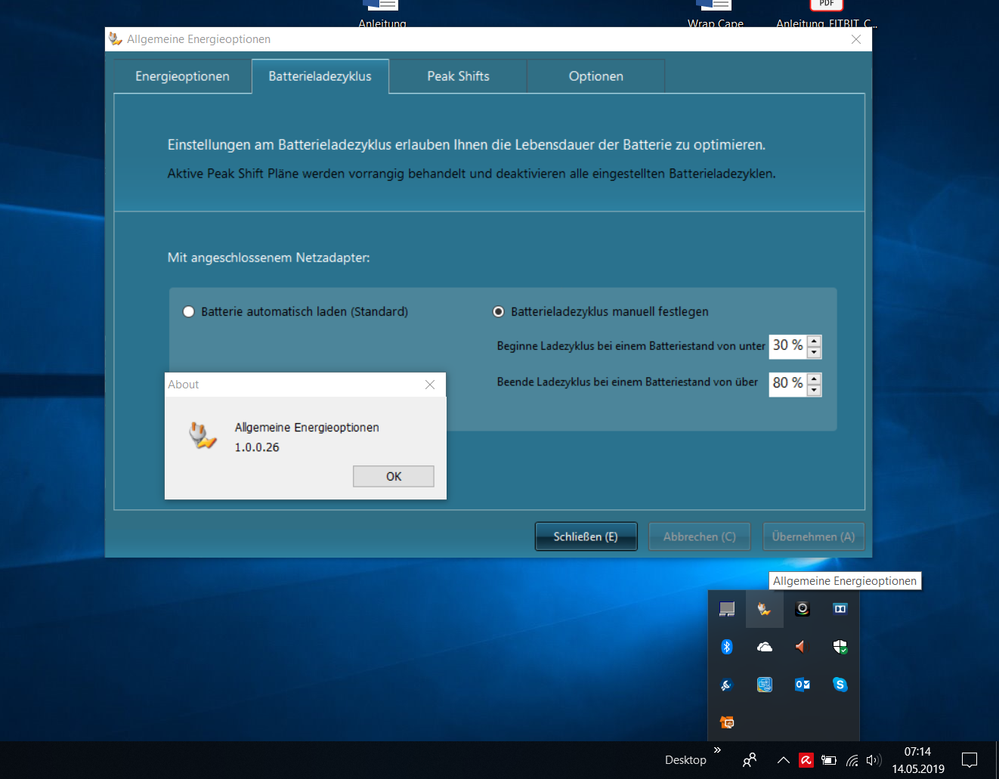Open the Dolby audio tray icon
The width and height of the screenshot is (999, 779).
point(840,609)
